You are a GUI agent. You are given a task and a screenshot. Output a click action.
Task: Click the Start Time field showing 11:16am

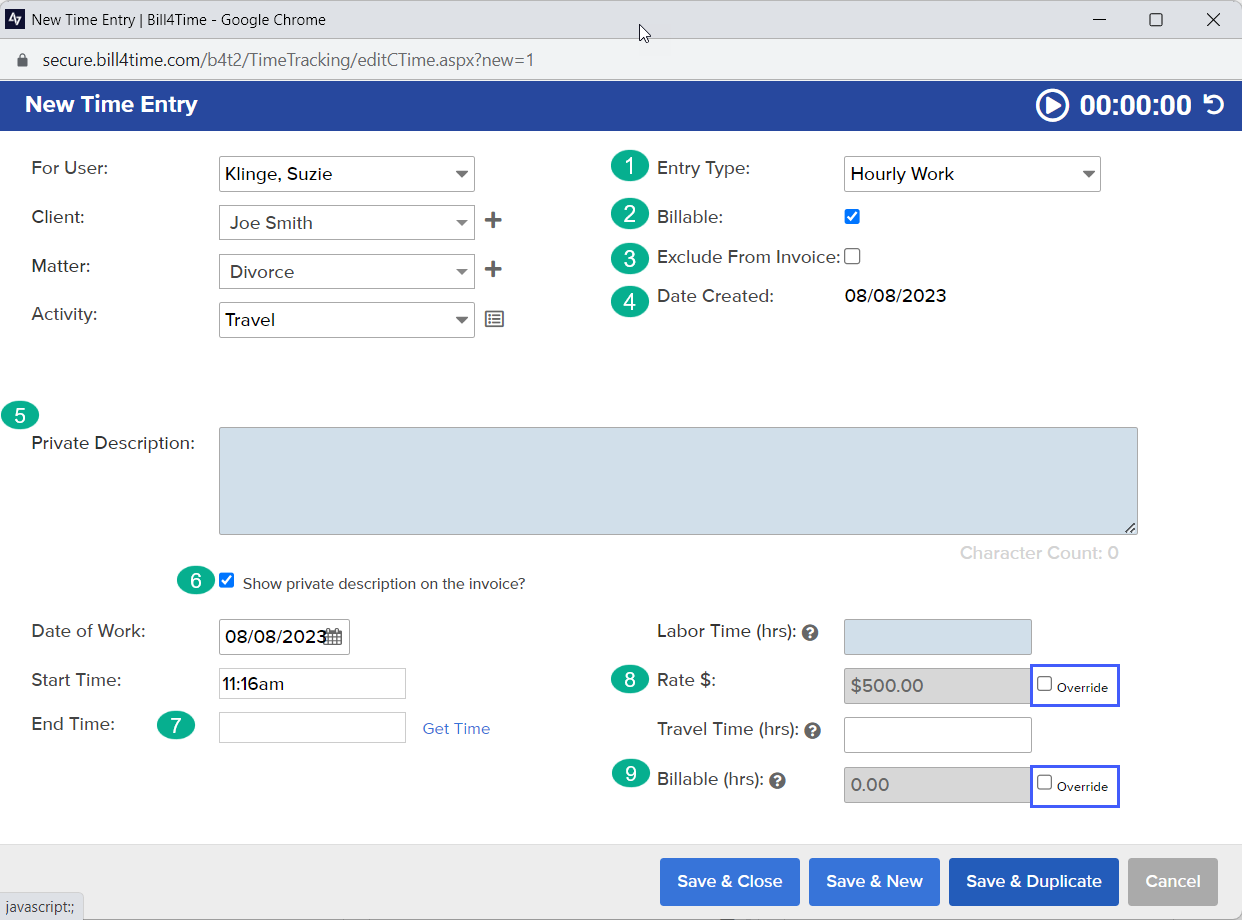click(x=312, y=684)
